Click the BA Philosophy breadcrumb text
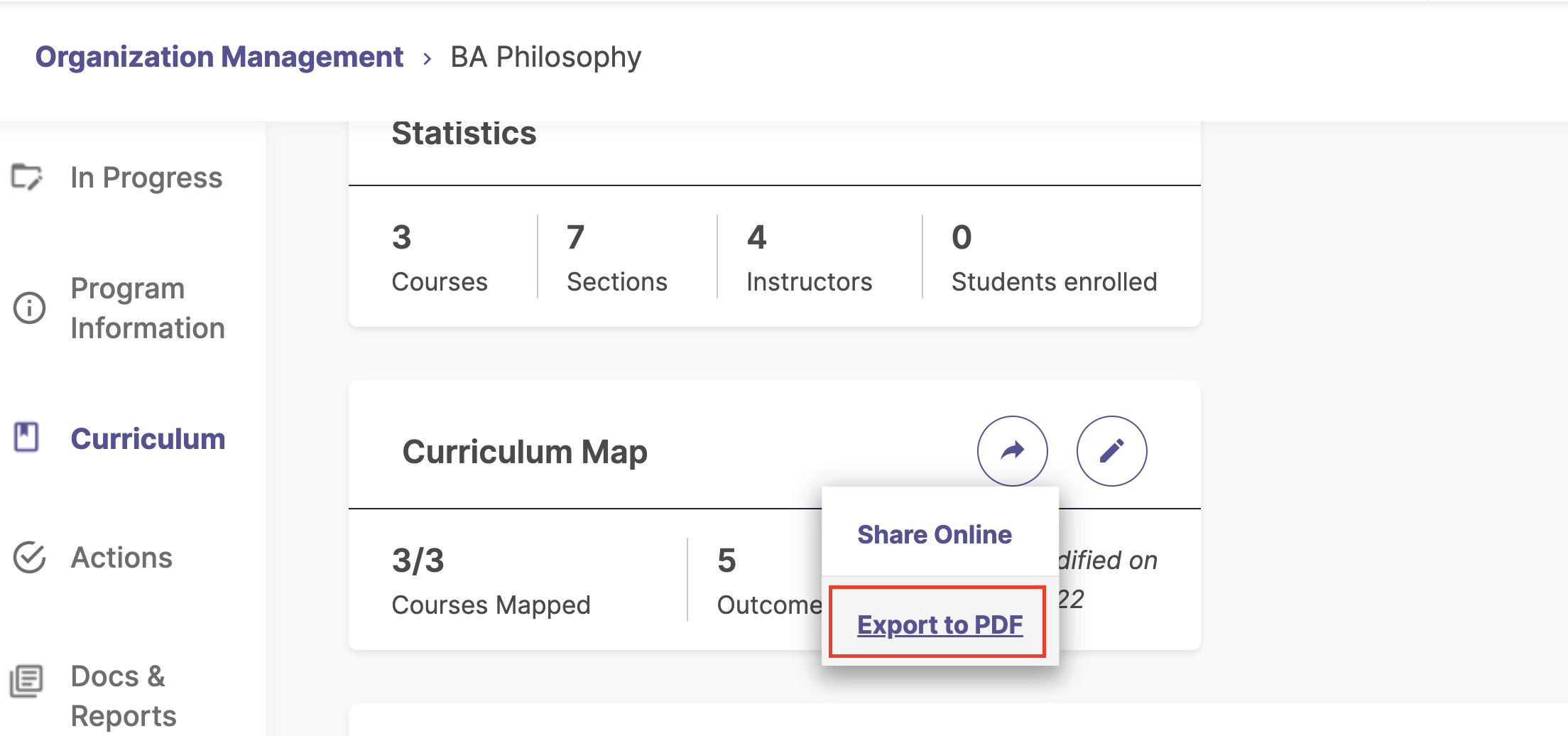The image size is (1568, 736). (545, 57)
